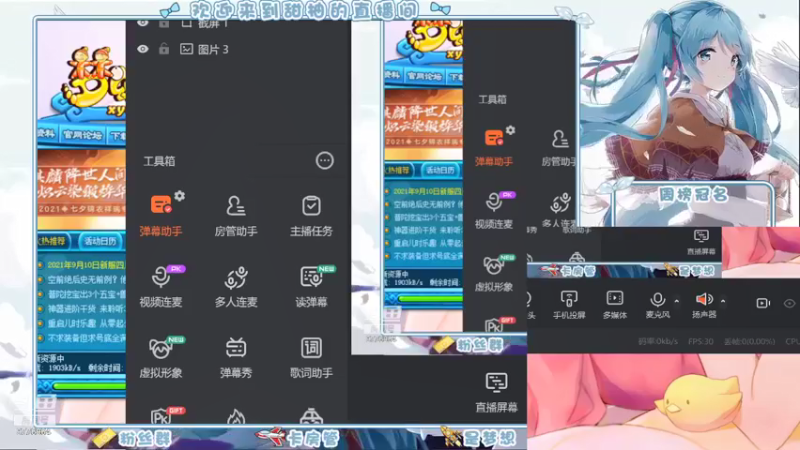Screen dimensions: 800x450
Task: Toggle the preview eye icon in bottom toolbar
Action: [789, 304]
